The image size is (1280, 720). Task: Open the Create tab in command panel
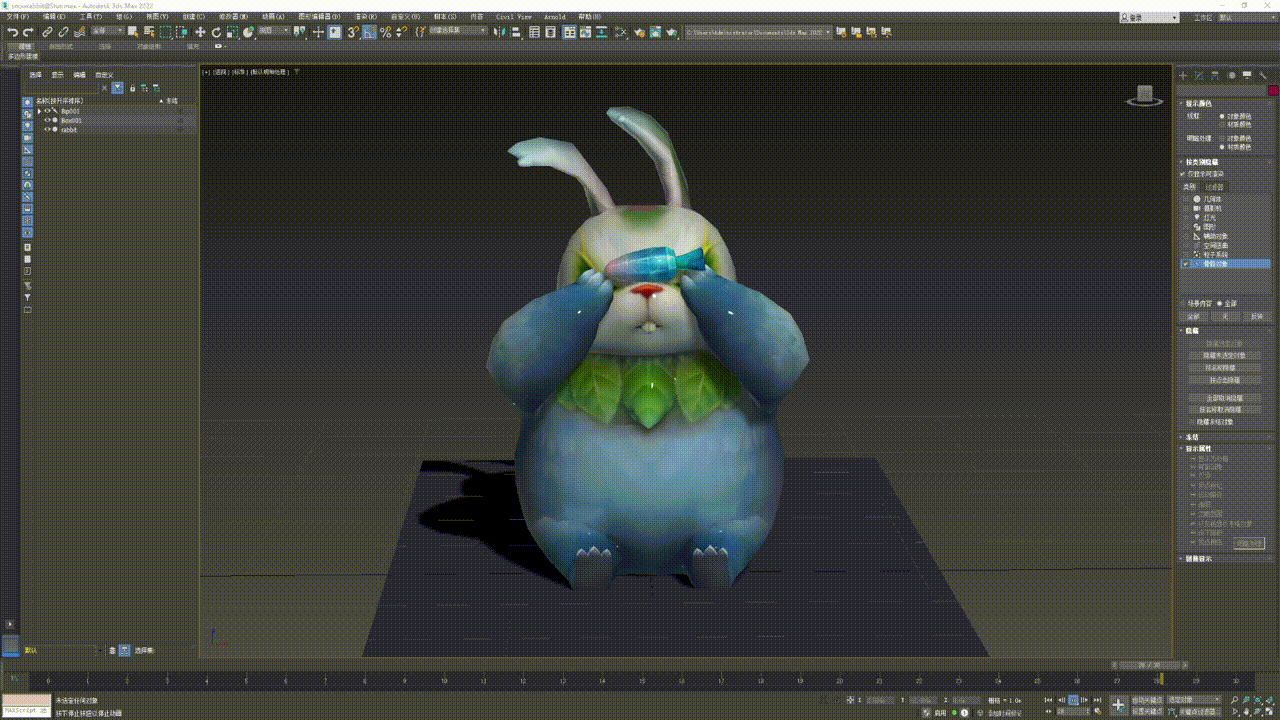(1183, 75)
